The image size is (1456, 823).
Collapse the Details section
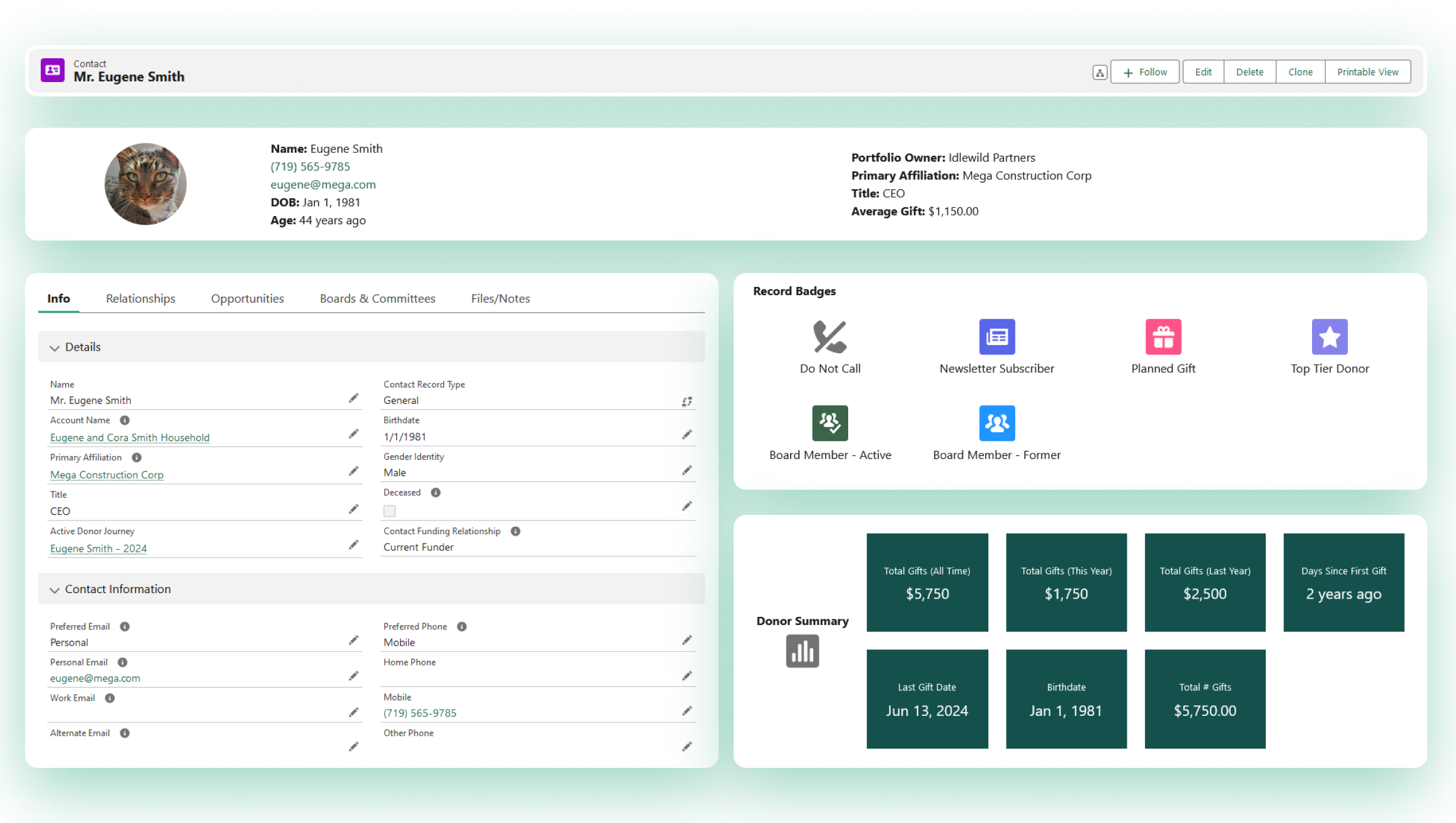[x=55, y=348]
